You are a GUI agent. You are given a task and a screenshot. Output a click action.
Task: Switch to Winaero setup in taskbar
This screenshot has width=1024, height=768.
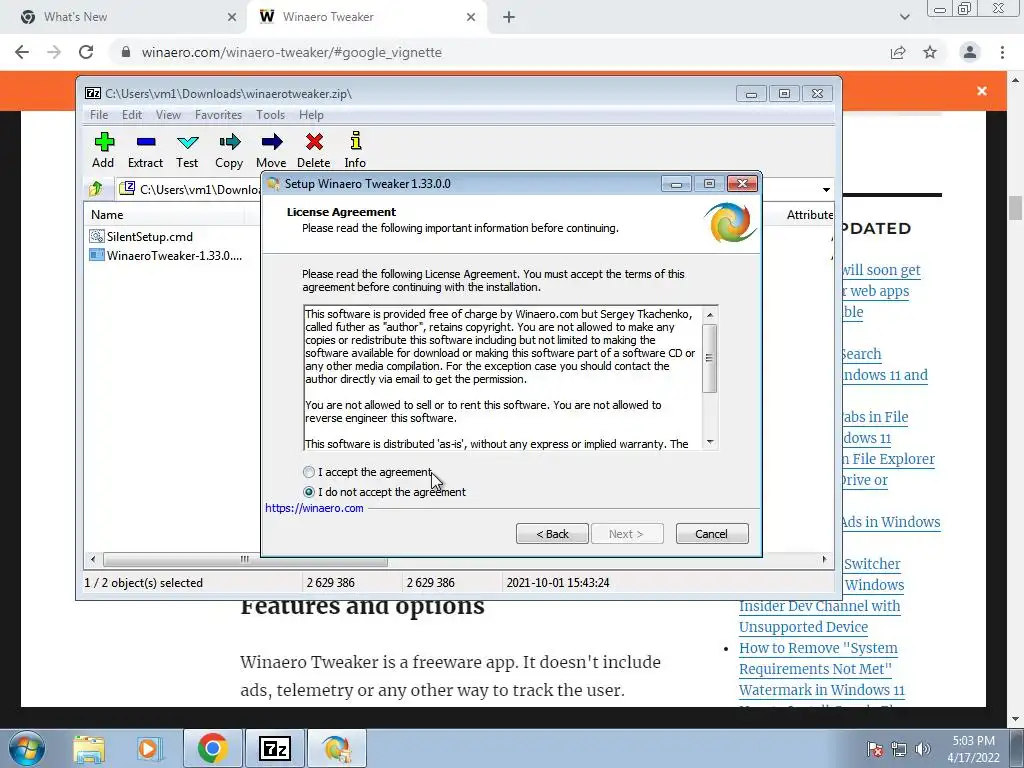[336, 748]
